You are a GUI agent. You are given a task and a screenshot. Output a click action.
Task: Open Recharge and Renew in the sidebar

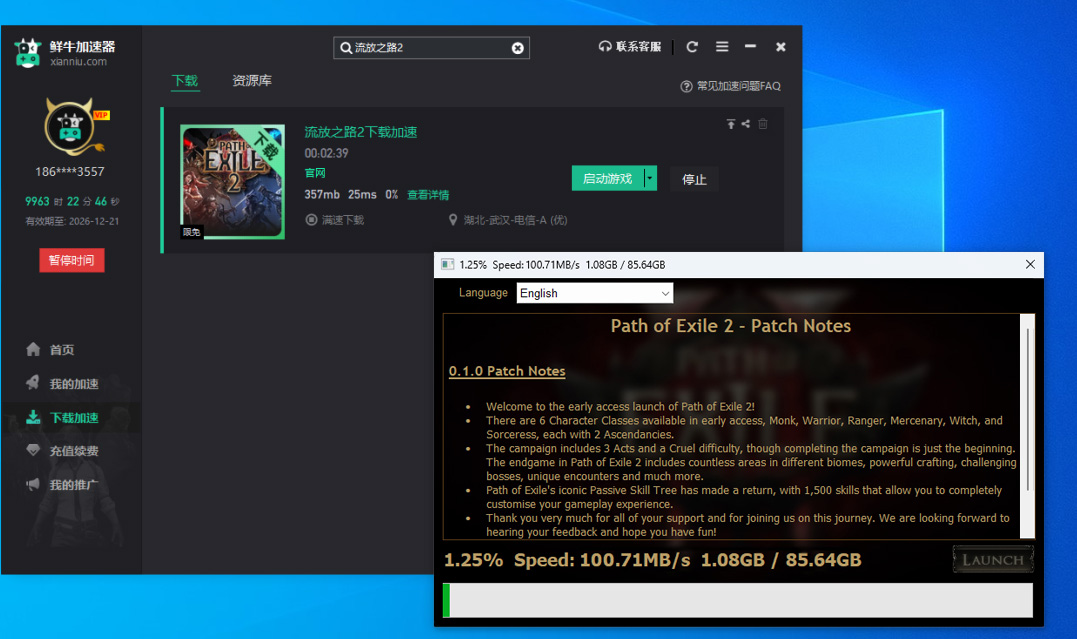point(62,451)
